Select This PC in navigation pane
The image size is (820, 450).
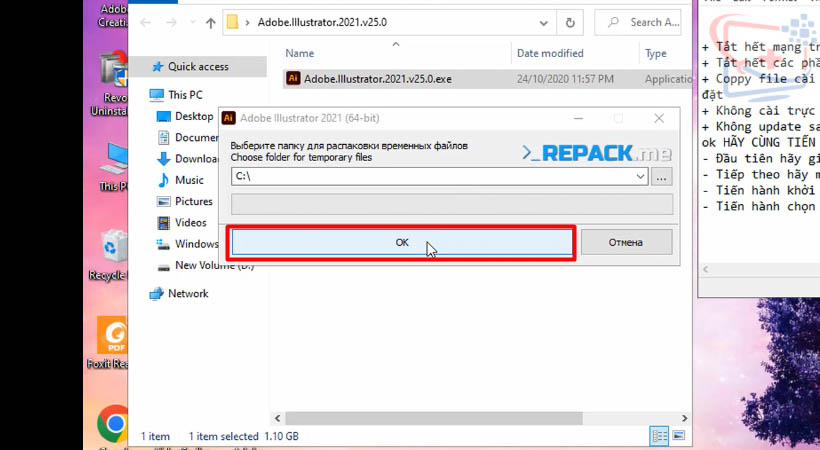pyautogui.click(x=185, y=95)
